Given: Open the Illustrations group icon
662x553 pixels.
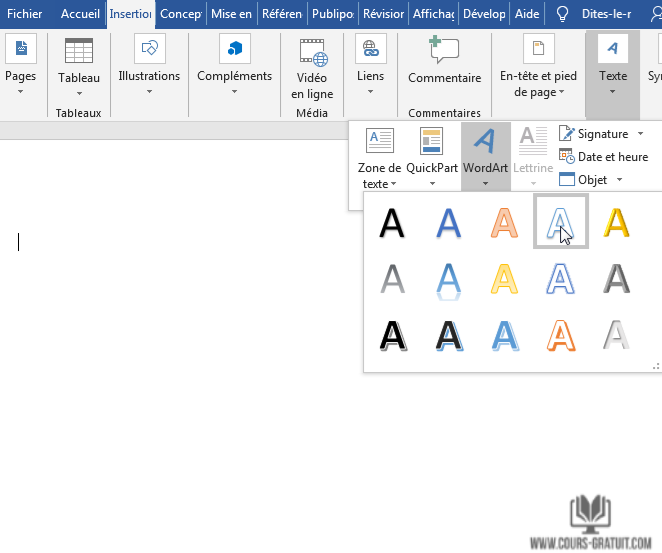Looking at the screenshot, I should click(149, 49).
